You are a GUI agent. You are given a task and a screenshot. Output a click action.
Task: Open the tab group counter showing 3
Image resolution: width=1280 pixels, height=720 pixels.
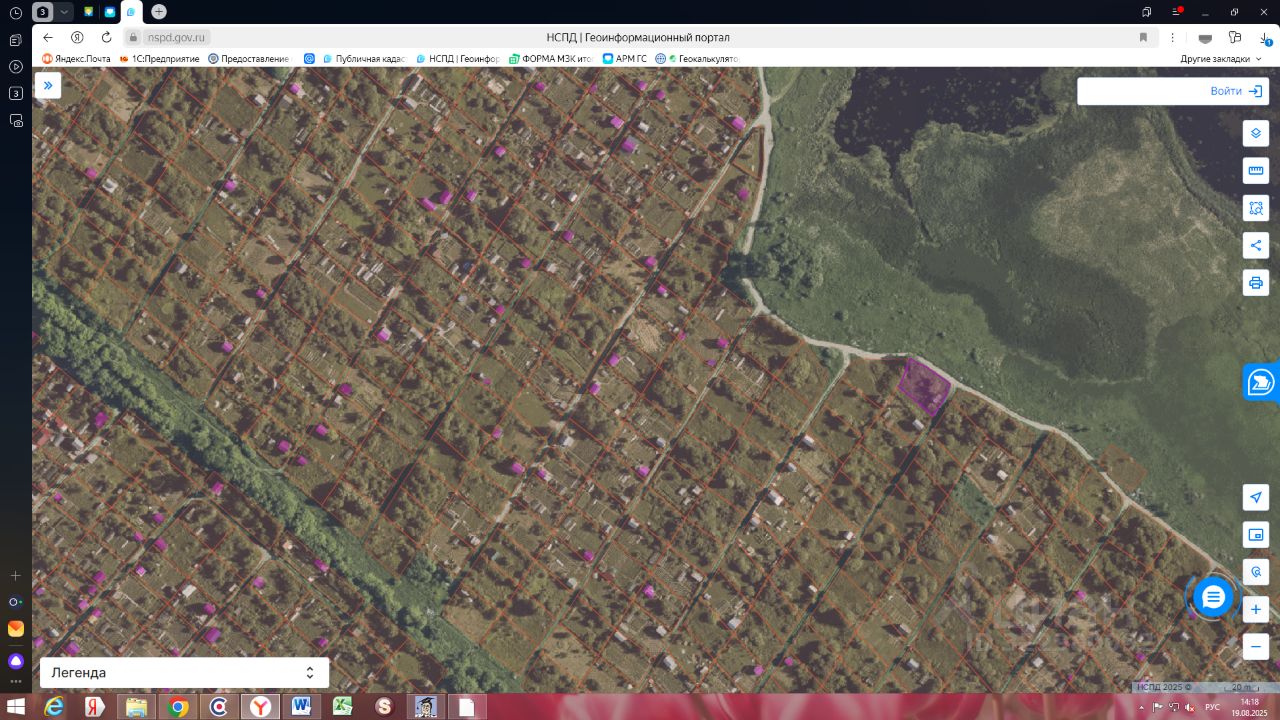[x=43, y=12]
